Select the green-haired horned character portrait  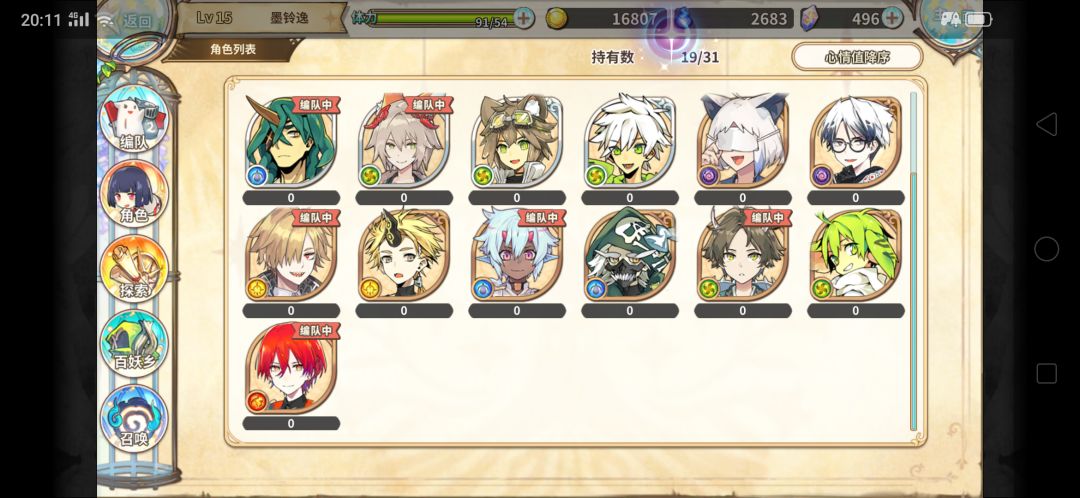[x=291, y=142]
